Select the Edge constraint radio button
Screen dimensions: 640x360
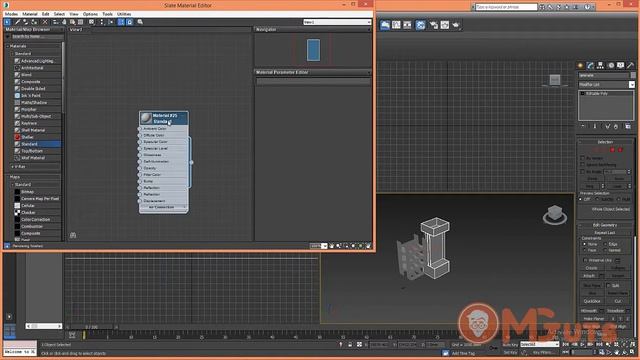(605, 244)
